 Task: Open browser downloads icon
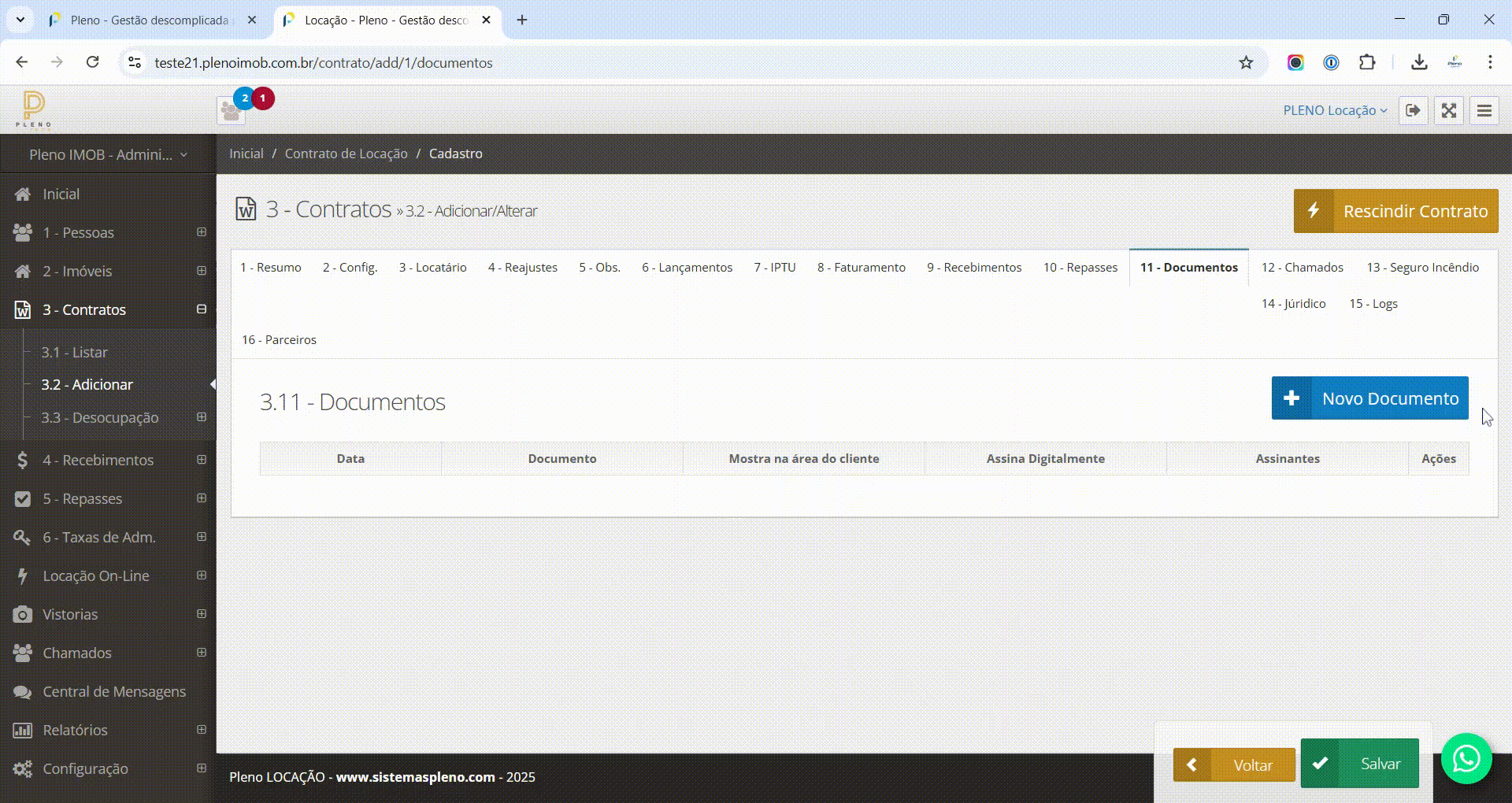[1419, 62]
